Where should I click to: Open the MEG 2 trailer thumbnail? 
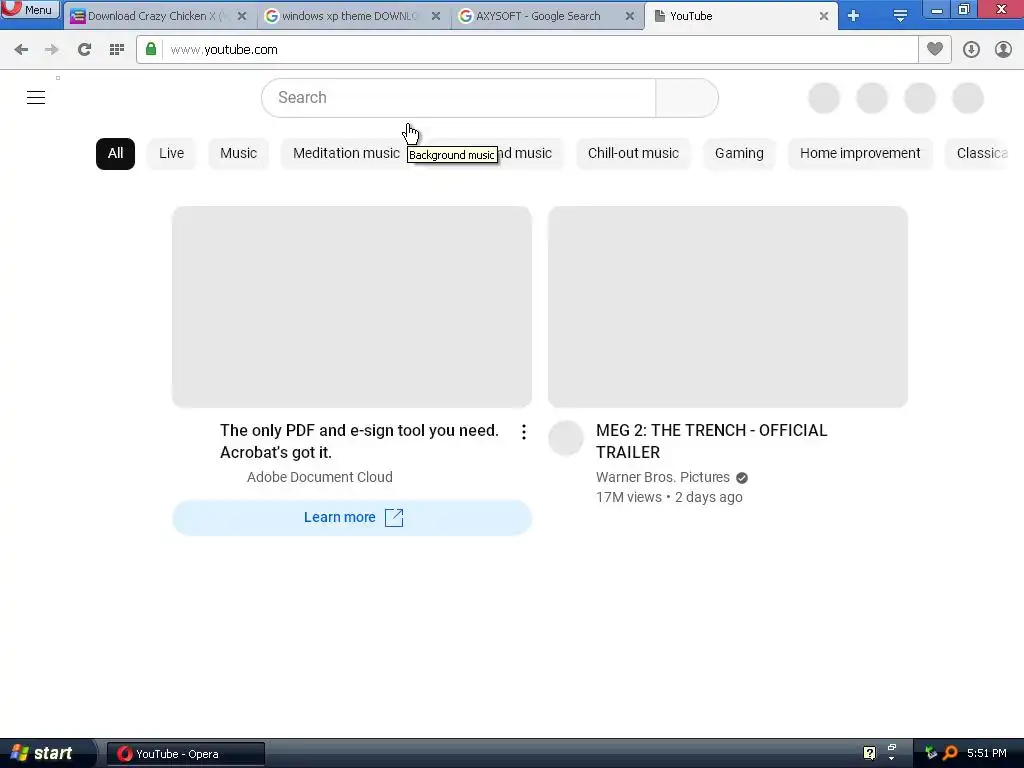pyautogui.click(x=728, y=307)
